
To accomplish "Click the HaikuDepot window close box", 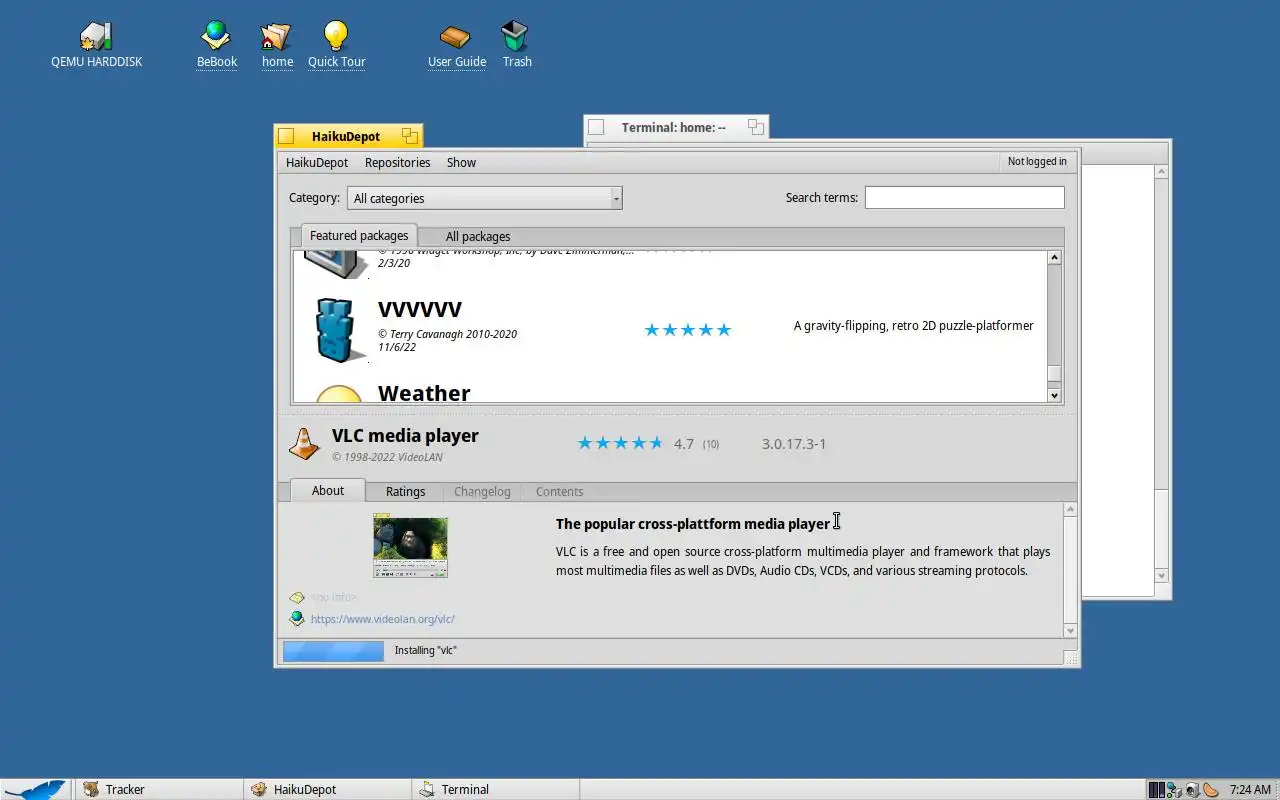I will tap(286, 136).
